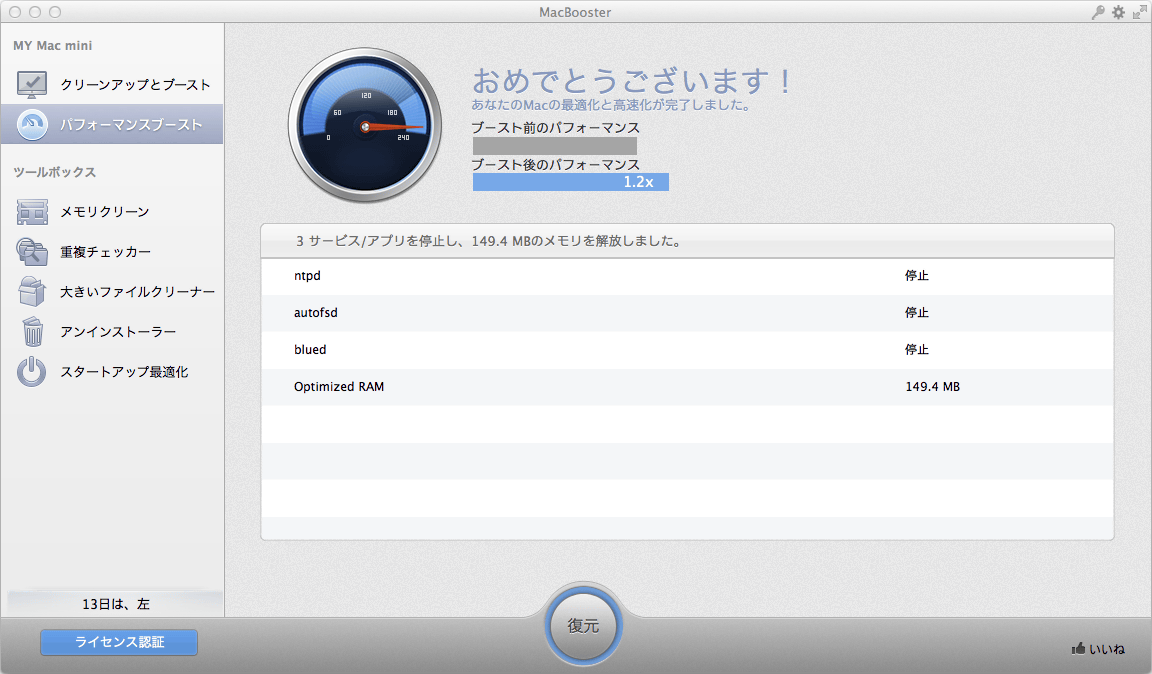
Task: Click the MY Mac mini label
Action: (x=53, y=46)
